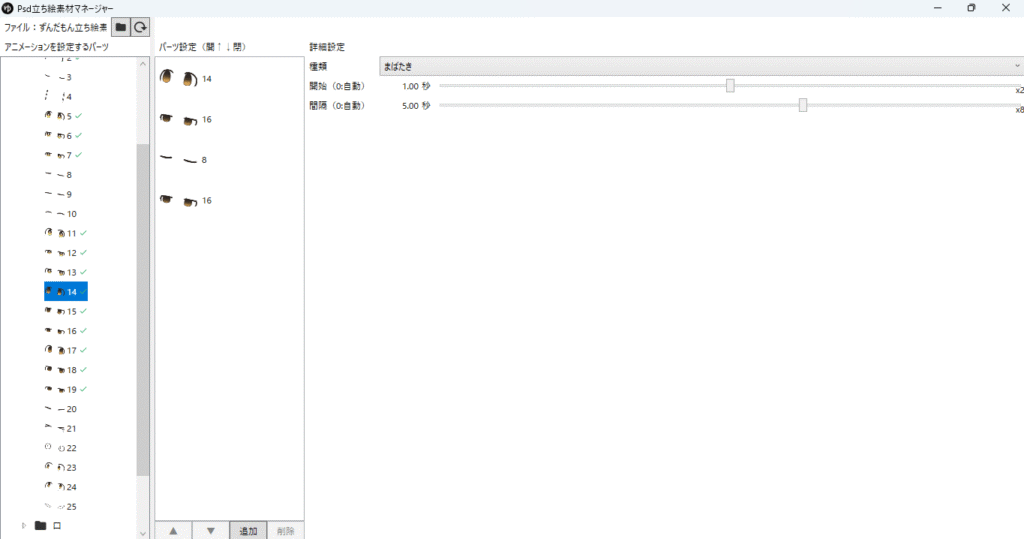Image resolution: width=1024 pixels, height=539 pixels.
Task: Click the open file folder icon
Action: (x=121, y=28)
